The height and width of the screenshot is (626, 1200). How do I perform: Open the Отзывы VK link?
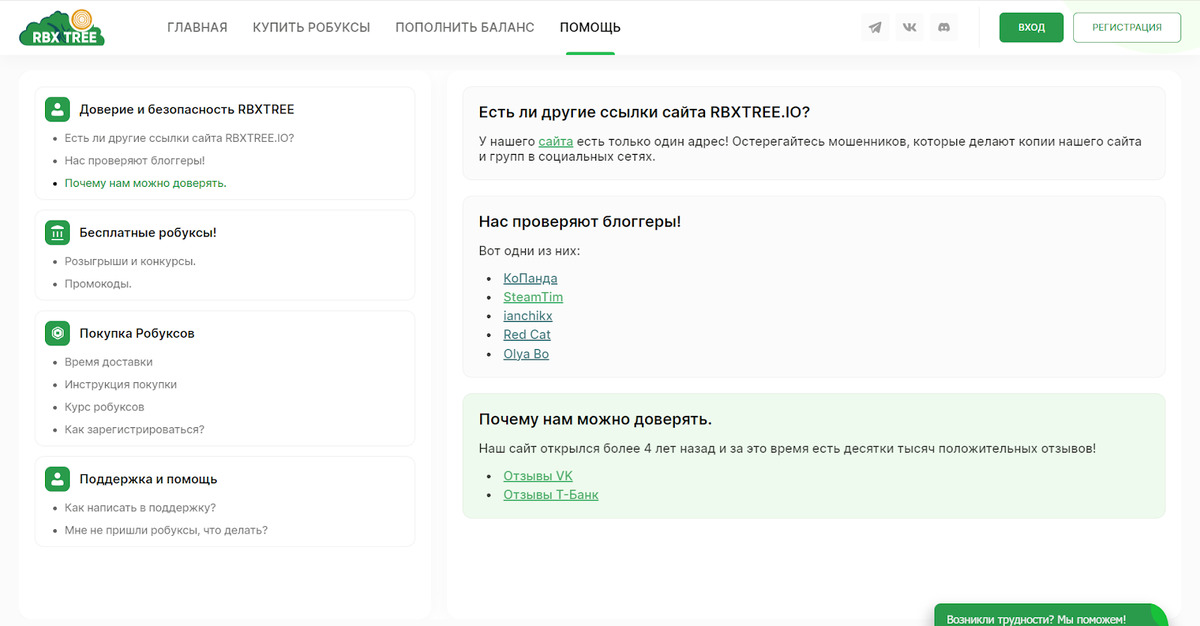pyautogui.click(x=538, y=476)
